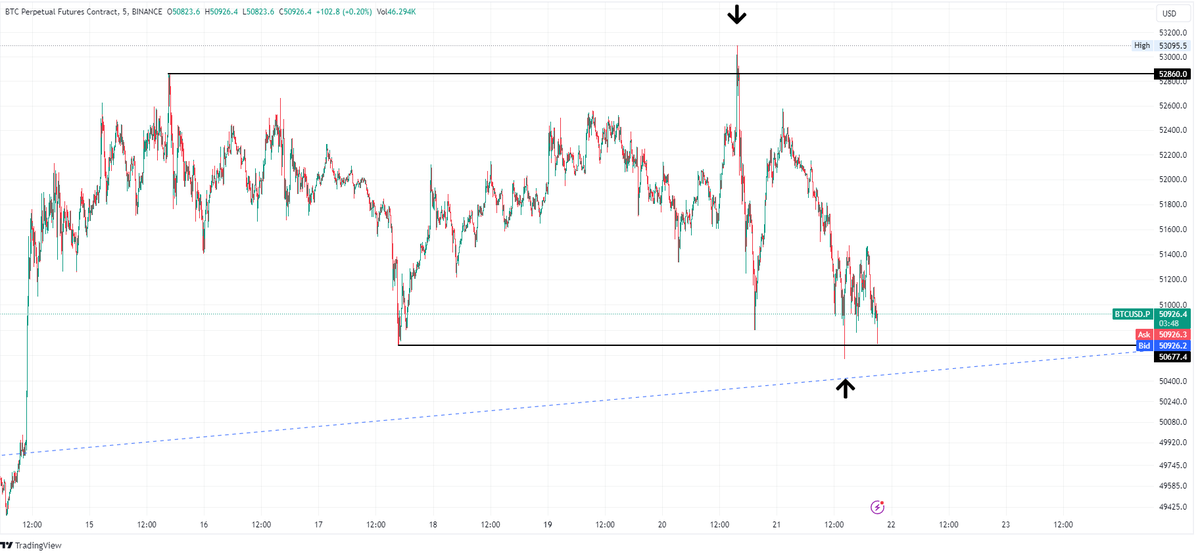
Task: Click the blue Bid 50926.2 label
Action: point(1163,345)
